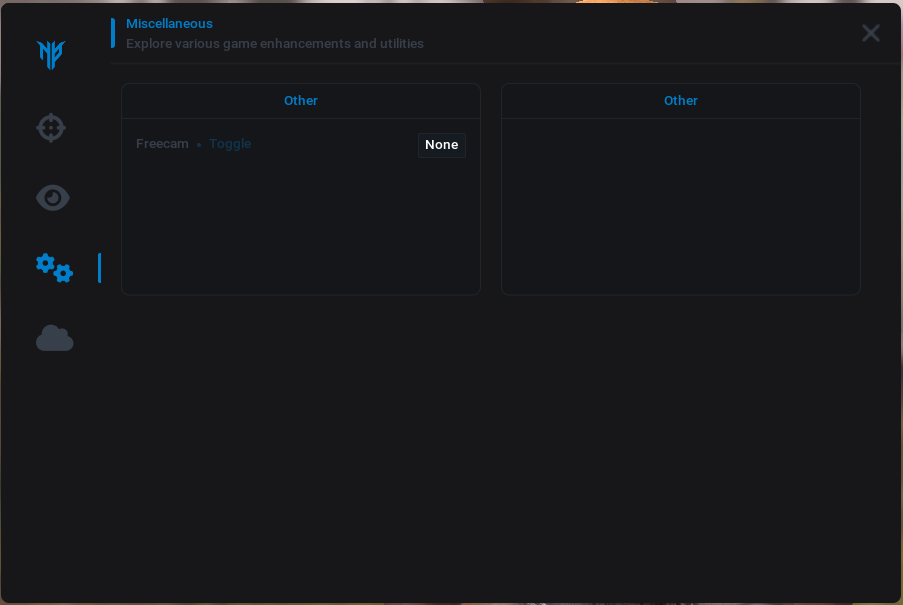Click the blue indicator beside the gears icon

point(99,268)
